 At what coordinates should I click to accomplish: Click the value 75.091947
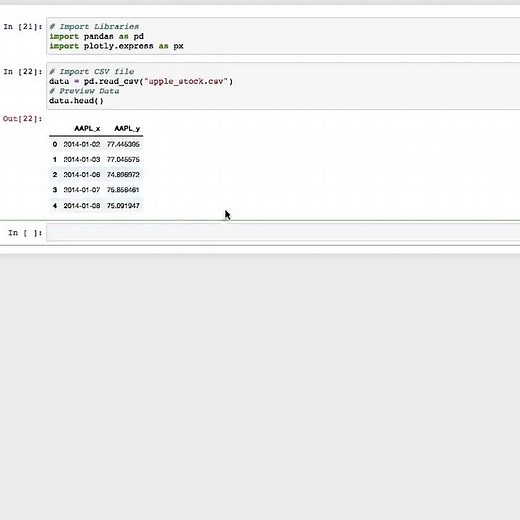pyautogui.click(x=123, y=206)
